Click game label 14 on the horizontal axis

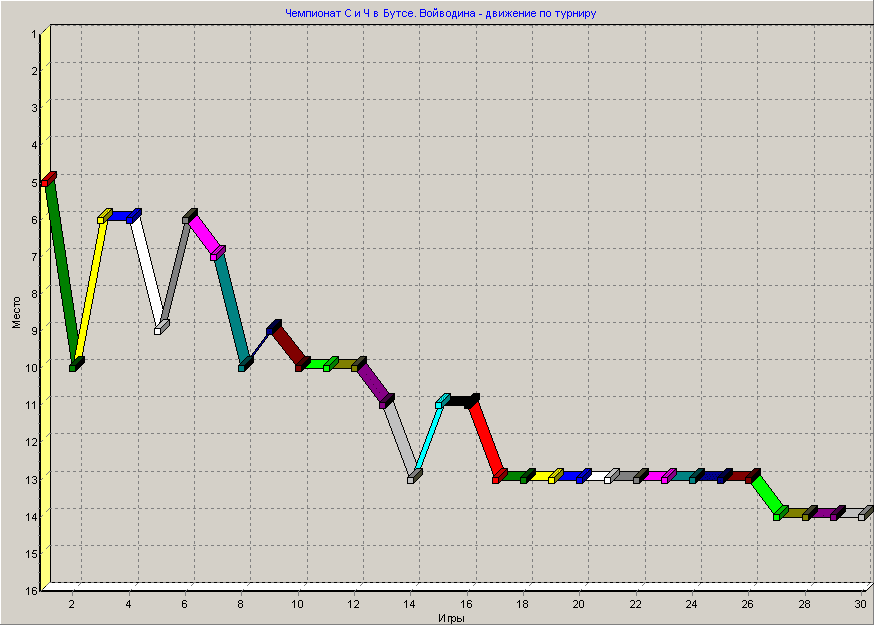[x=410, y=604]
